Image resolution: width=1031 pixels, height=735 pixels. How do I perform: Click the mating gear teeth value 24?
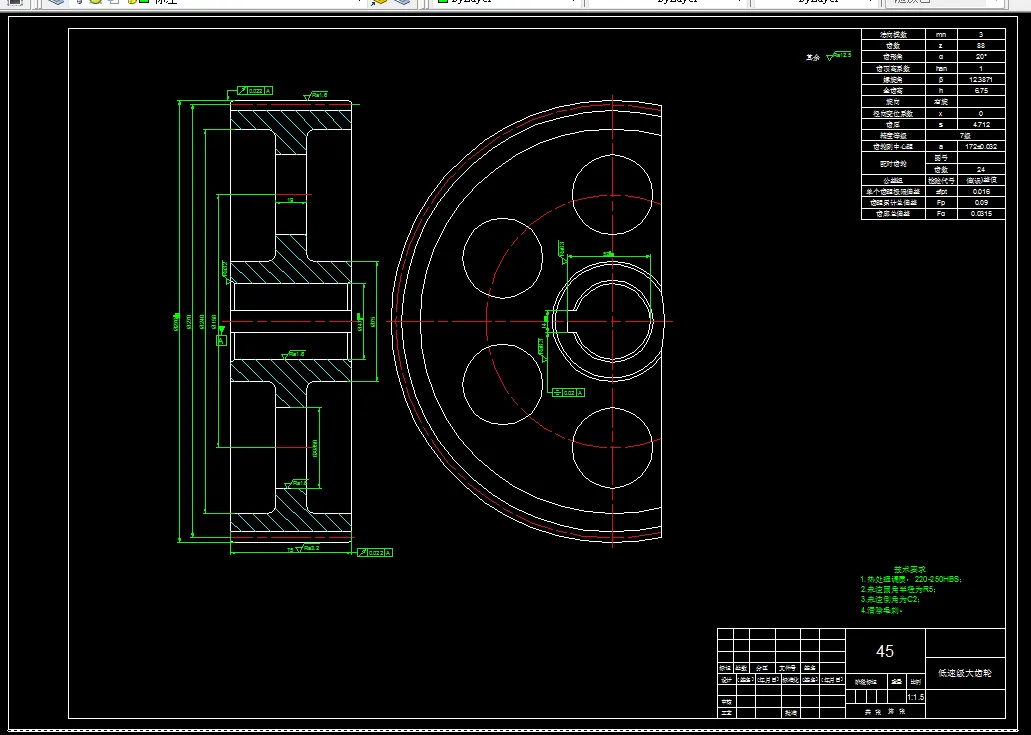click(x=981, y=170)
